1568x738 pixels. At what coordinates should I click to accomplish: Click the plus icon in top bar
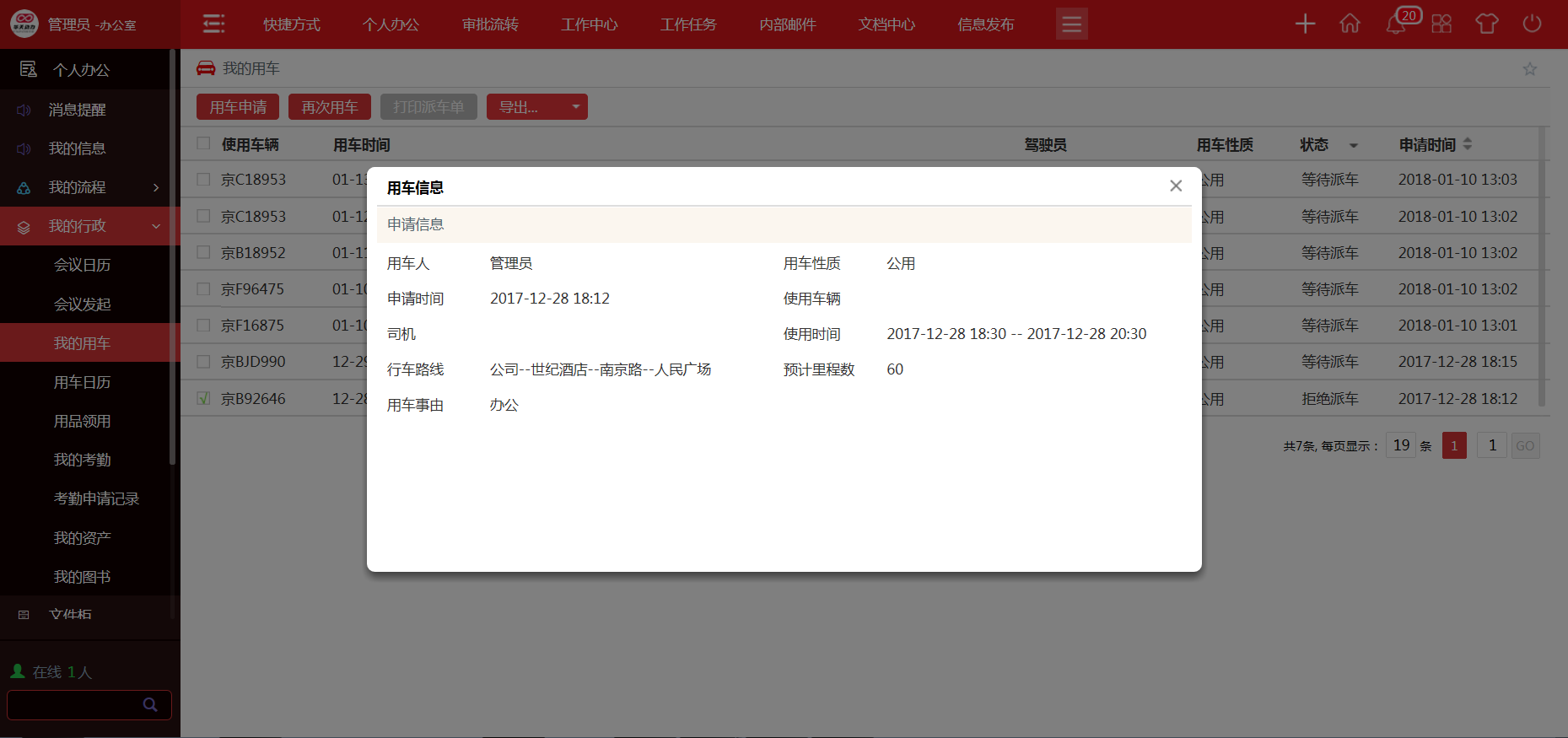coord(1305,24)
